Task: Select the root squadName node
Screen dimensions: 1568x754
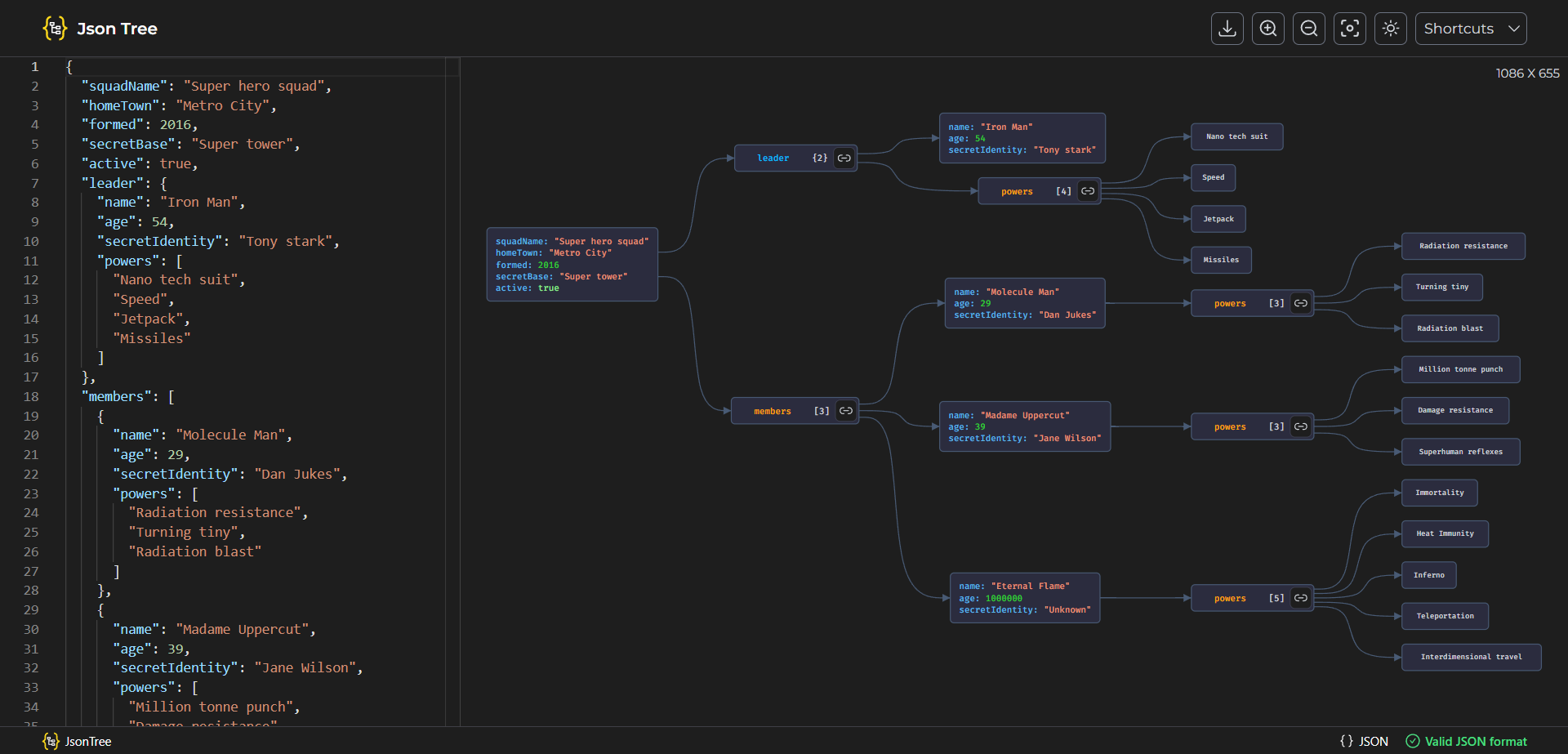Action: tap(572, 265)
